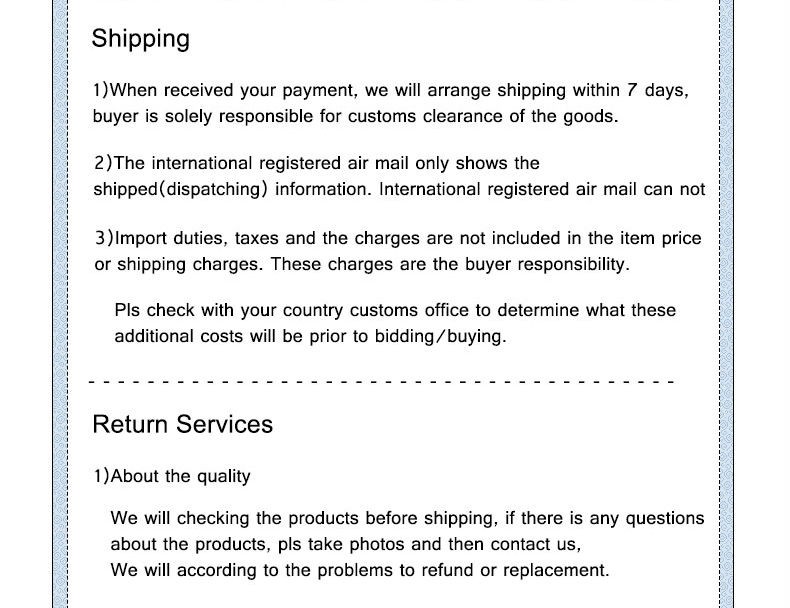Click the Return Services heading
The height and width of the screenshot is (608, 790).
pos(182,424)
